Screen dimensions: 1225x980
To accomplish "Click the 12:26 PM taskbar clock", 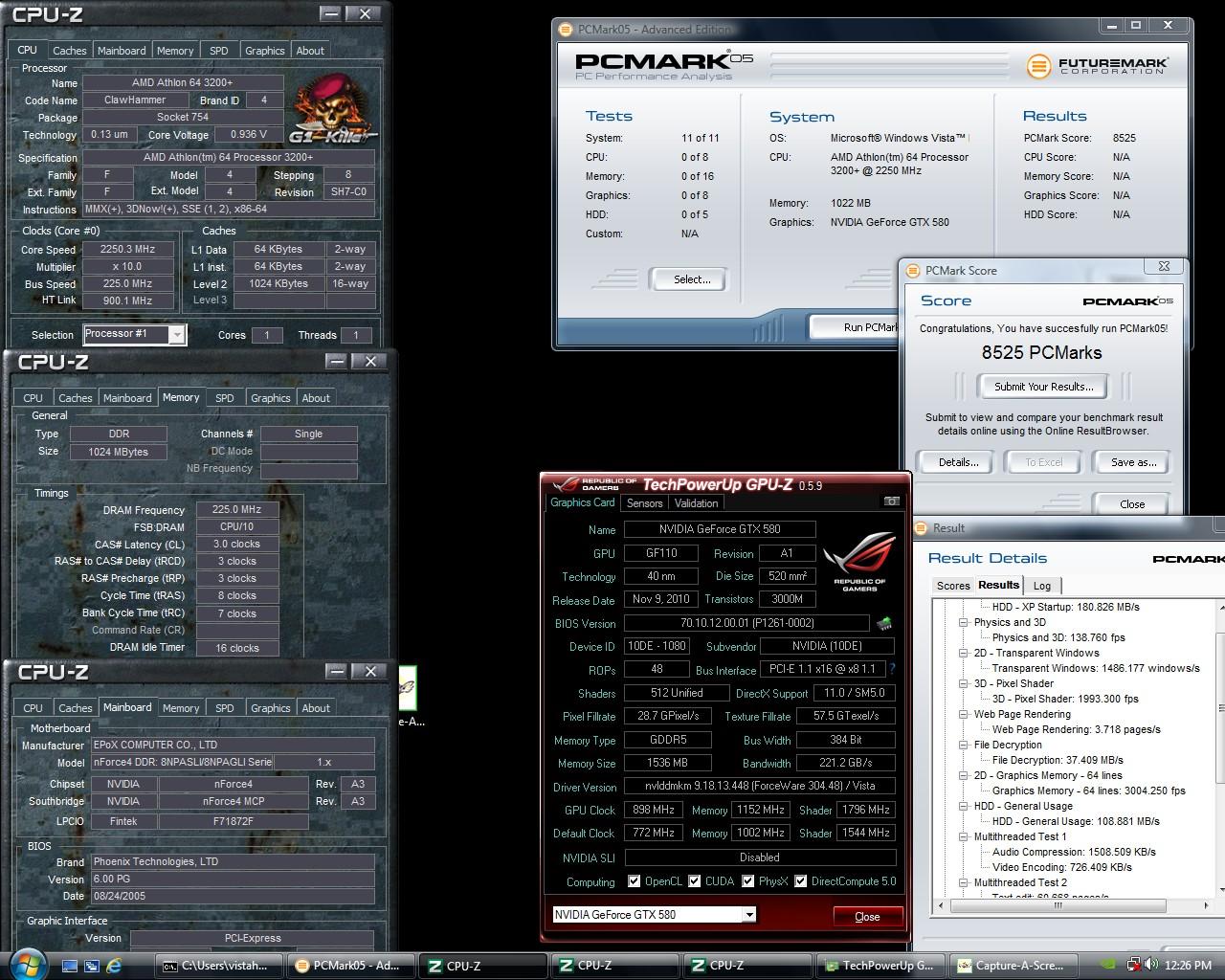I will point(1189,966).
